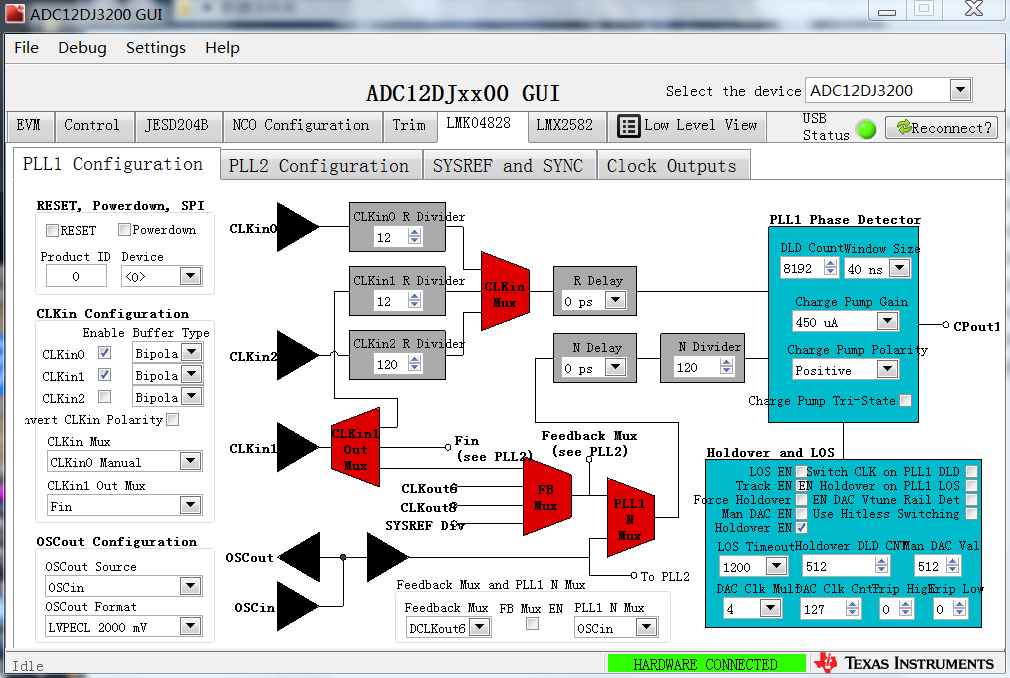Click the Reconnect? button
Image resolution: width=1010 pixels, height=678 pixels.
tap(942, 127)
